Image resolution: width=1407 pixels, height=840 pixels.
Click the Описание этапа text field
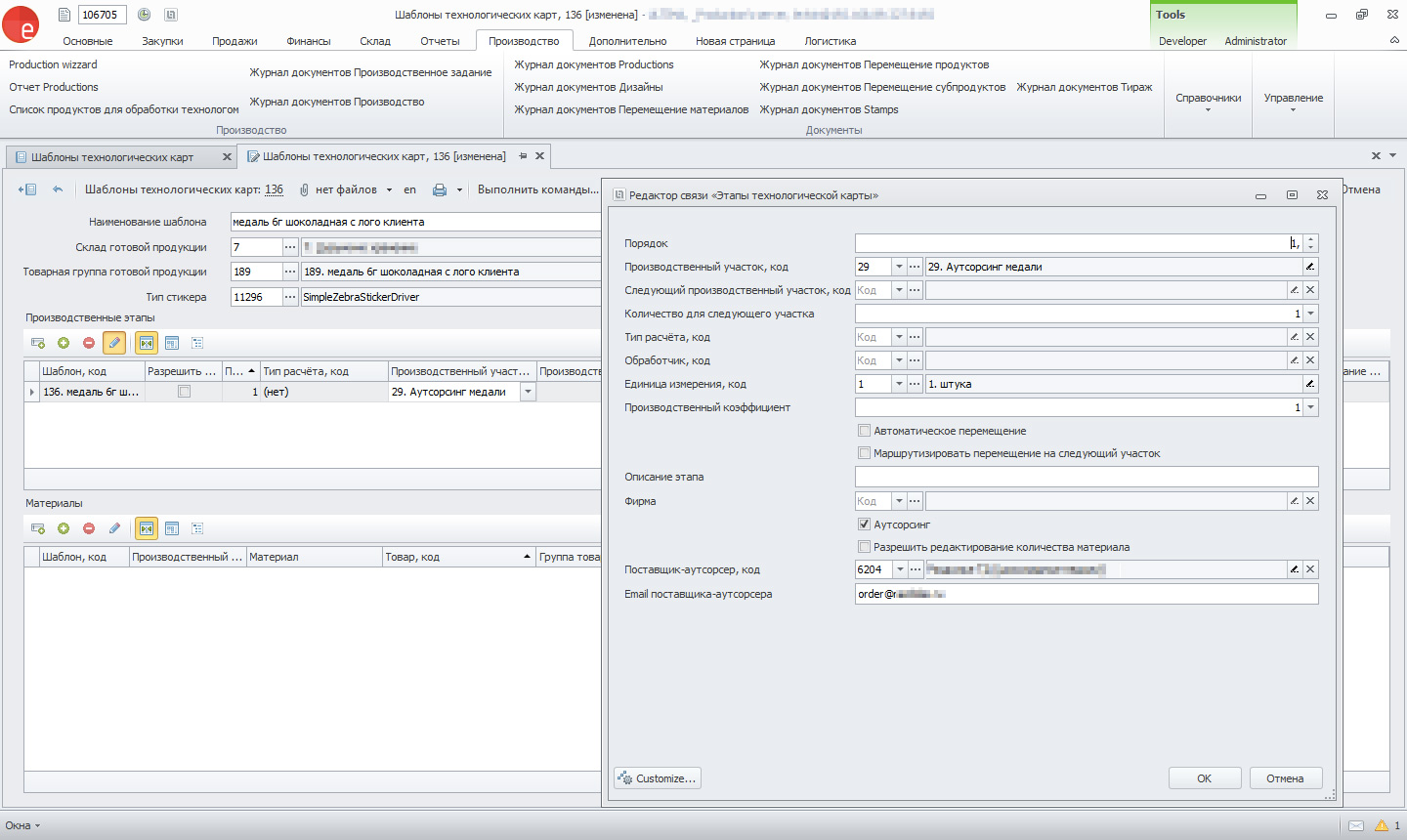click(1086, 477)
